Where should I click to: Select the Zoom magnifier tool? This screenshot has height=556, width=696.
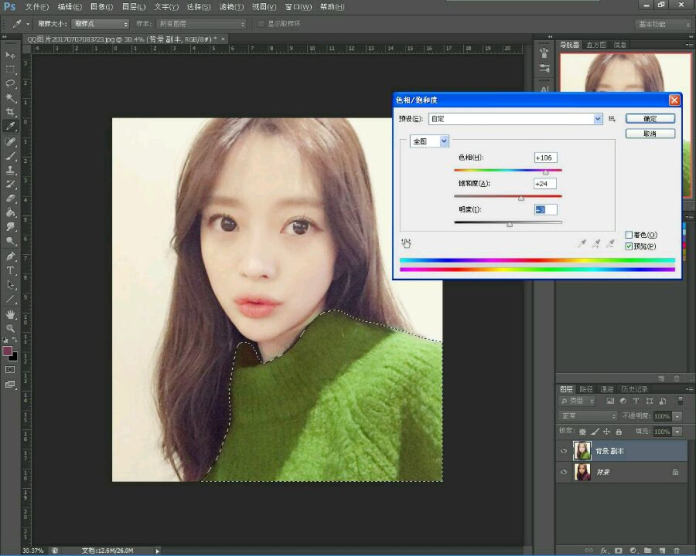(11, 328)
